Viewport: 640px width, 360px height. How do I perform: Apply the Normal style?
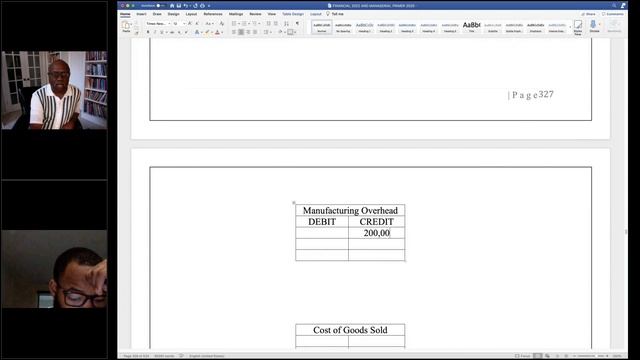322,27
